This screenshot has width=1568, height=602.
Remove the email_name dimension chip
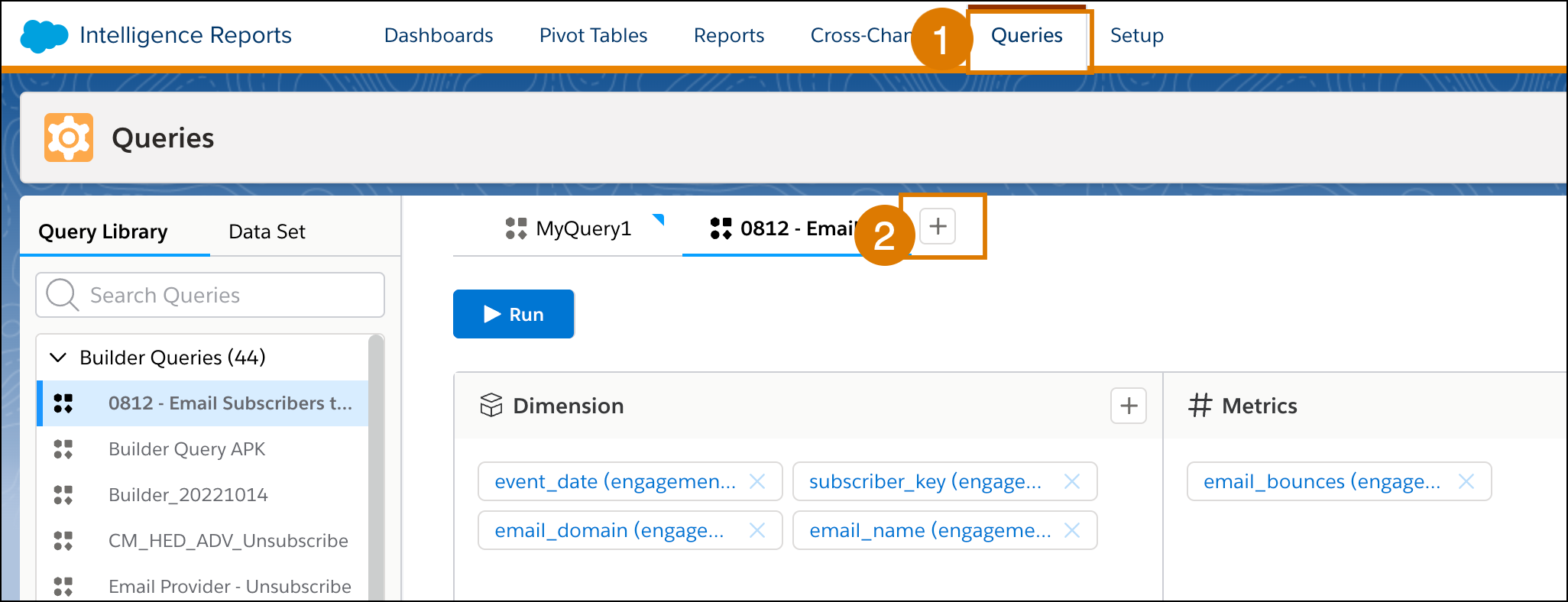[1072, 530]
